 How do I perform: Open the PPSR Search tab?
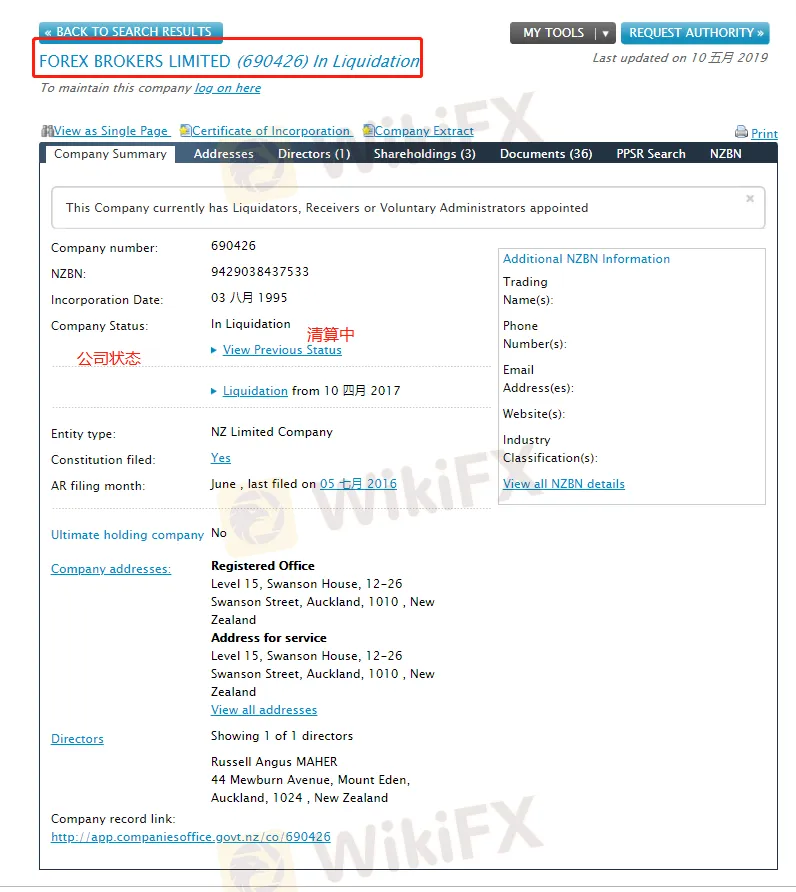click(x=651, y=154)
